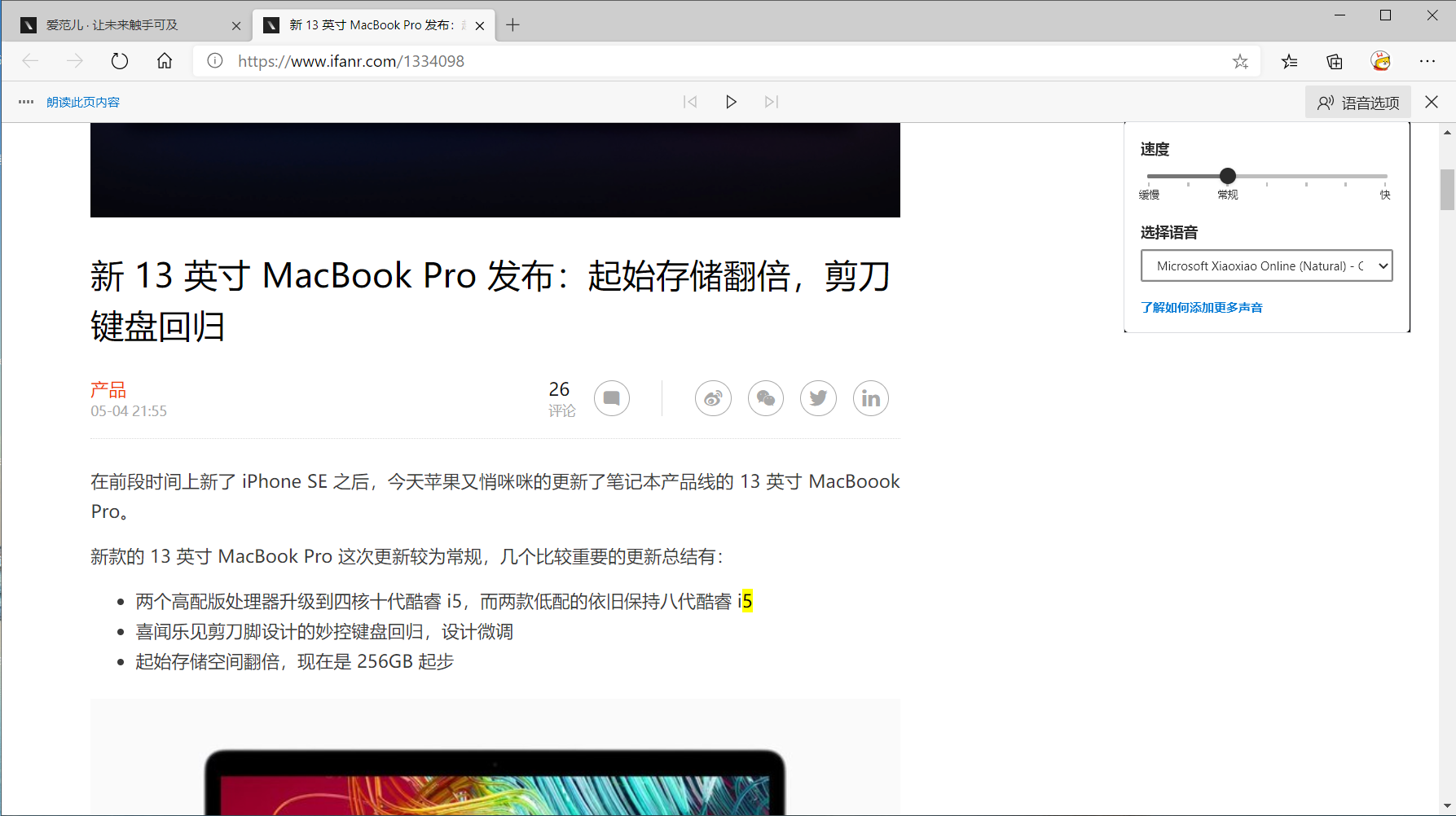Share article to Weibo
1456x816 pixels.
[713, 398]
